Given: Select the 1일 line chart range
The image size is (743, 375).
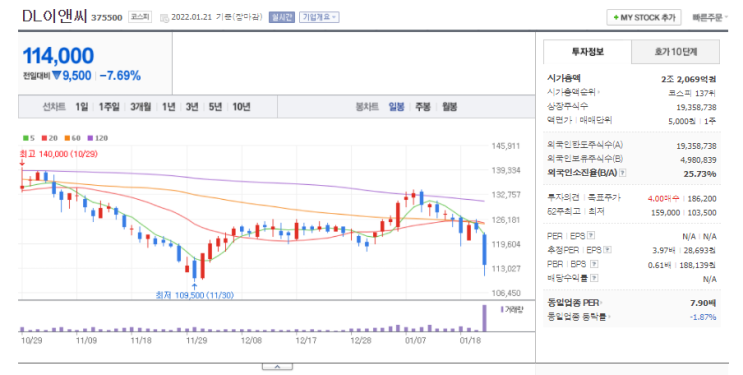Looking at the screenshot, I should [x=82, y=107].
